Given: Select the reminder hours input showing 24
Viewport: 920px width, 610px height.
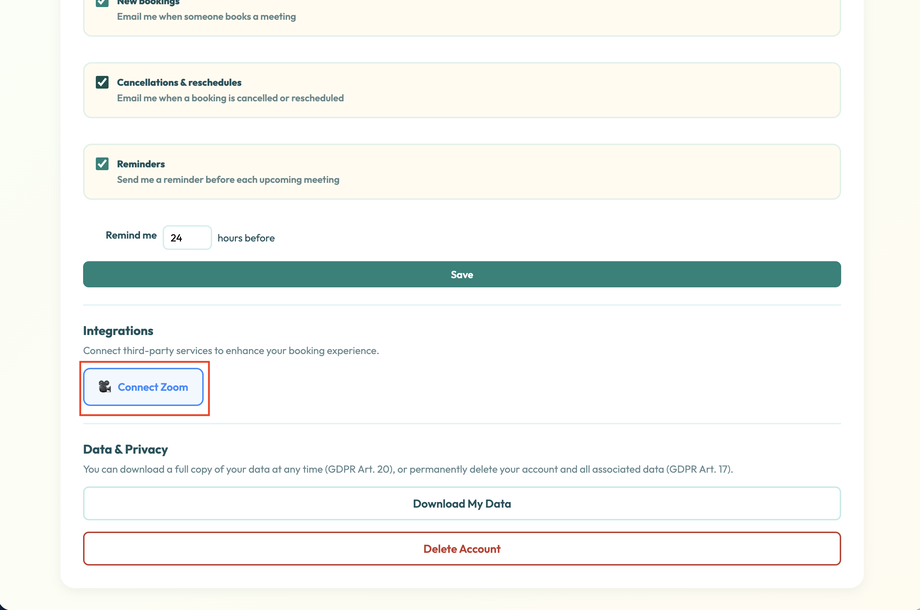Looking at the screenshot, I should click(187, 237).
